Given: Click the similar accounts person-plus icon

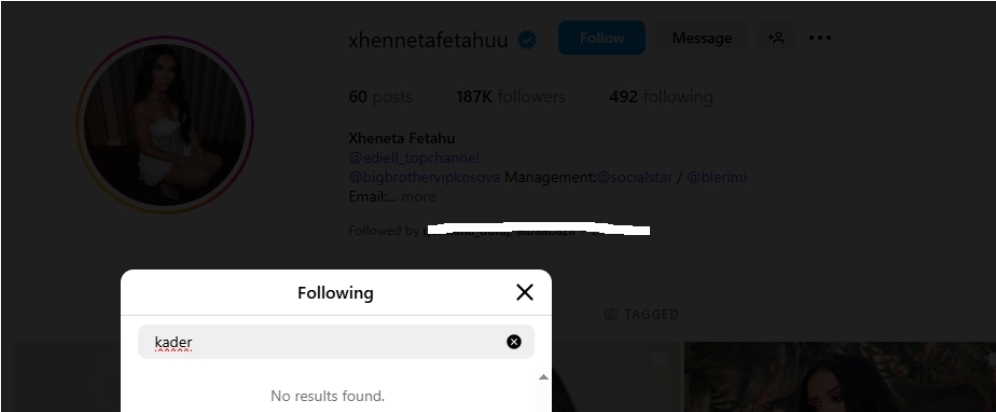Looking at the screenshot, I should click(x=776, y=39).
